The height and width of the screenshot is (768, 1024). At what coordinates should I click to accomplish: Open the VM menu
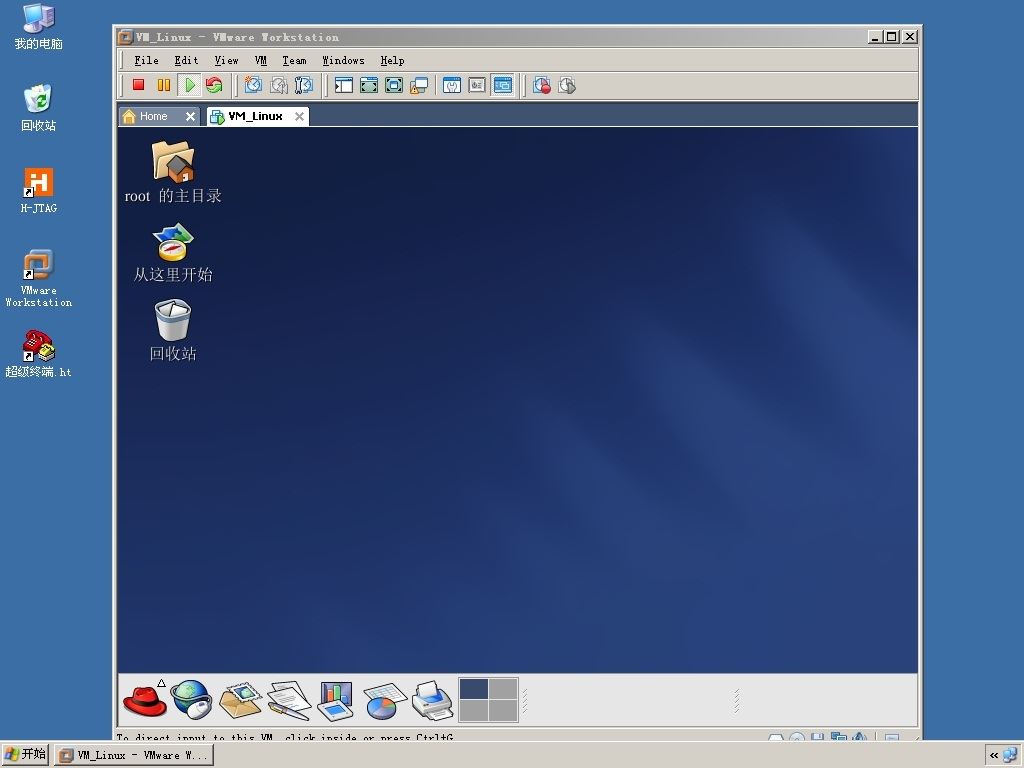click(261, 60)
